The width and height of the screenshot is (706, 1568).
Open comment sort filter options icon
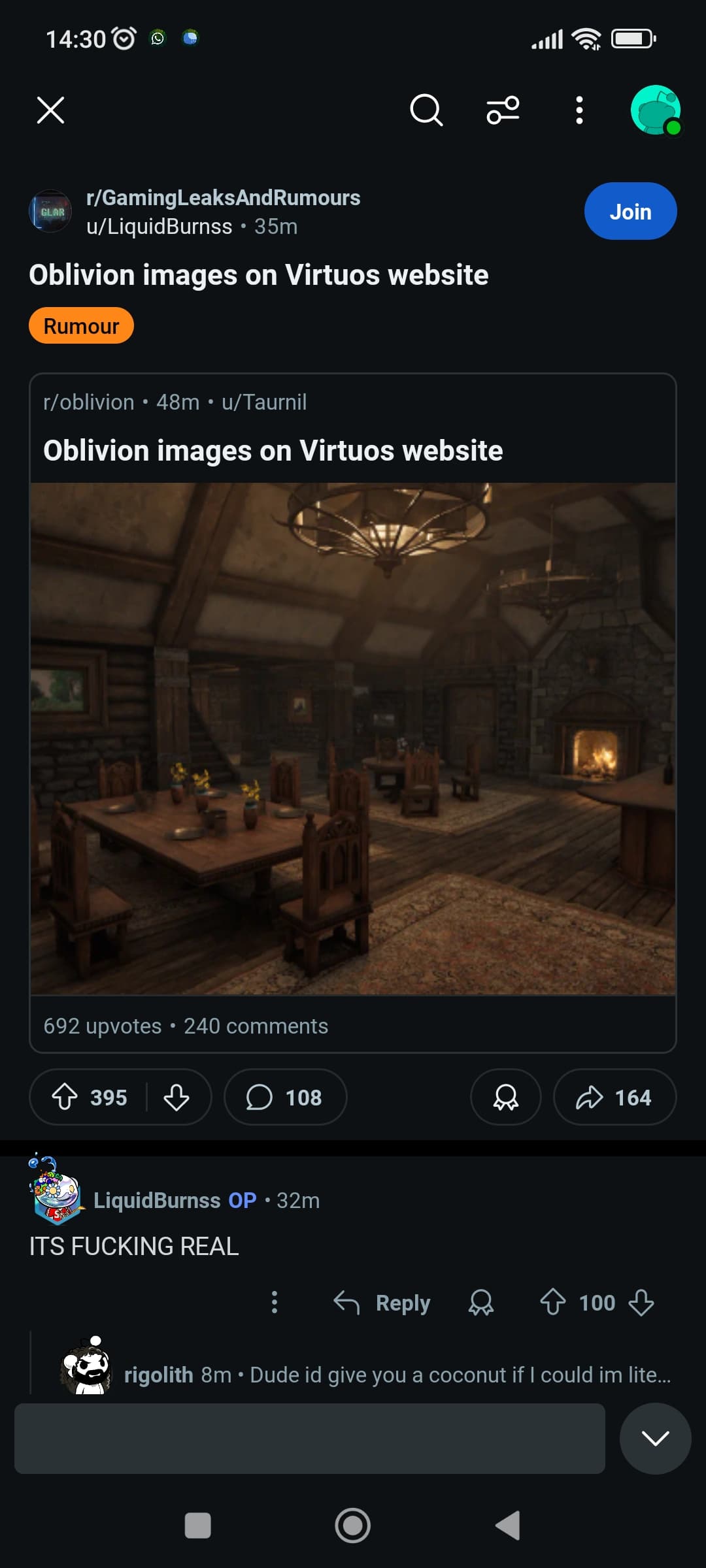point(503,110)
